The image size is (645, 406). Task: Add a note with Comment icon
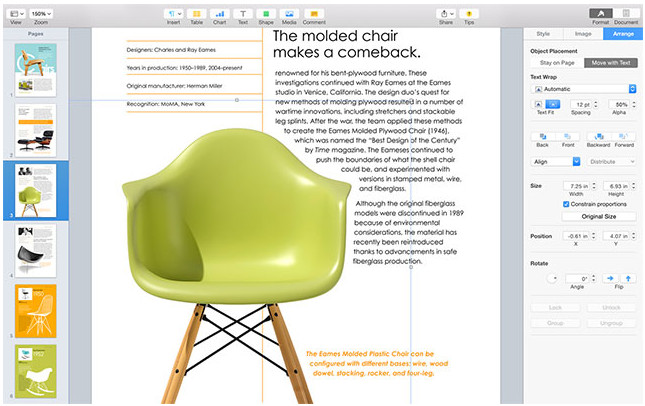tap(314, 14)
